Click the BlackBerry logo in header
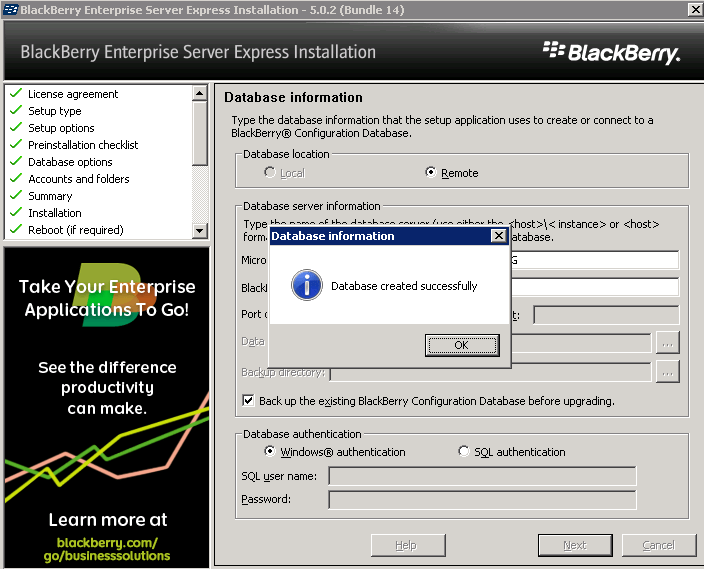704x569 pixels. (611, 52)
